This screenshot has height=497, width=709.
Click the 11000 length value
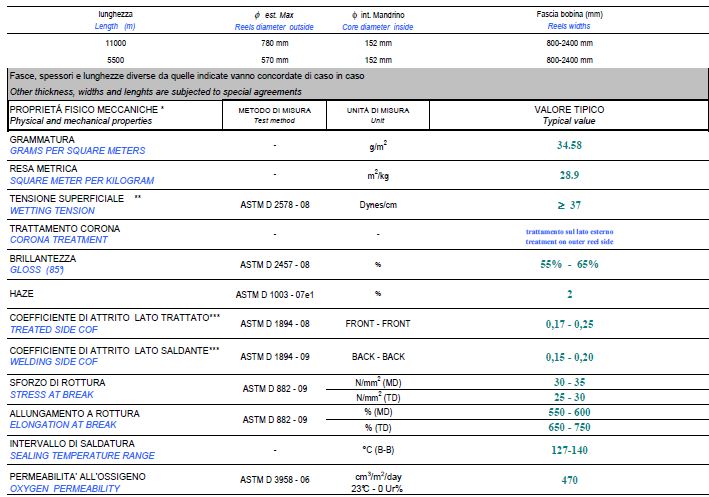coord(113,43)
